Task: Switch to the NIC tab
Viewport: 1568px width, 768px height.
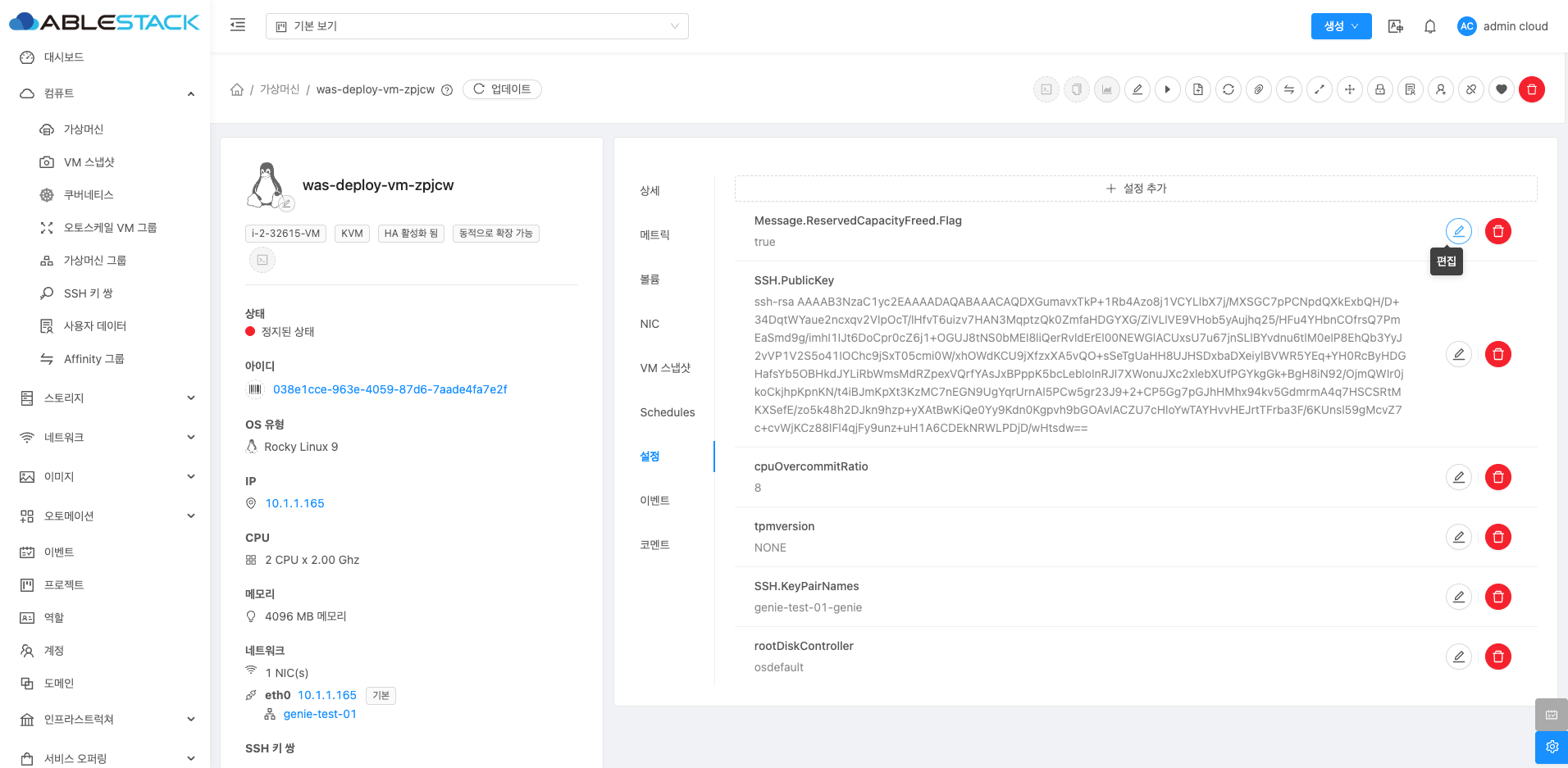Action: pyautogui.click(x=650, y=324)
